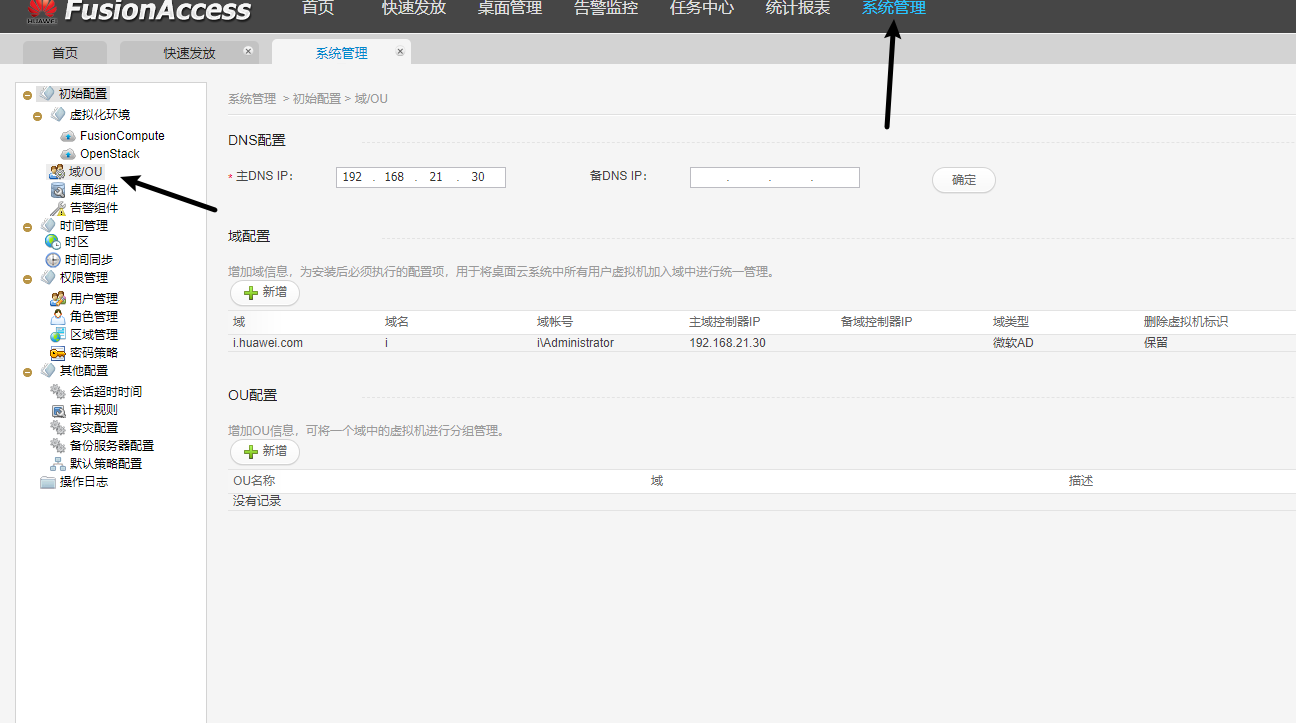Collapse the 权限管理 tree node
This screenshot has height=723, width=1296.
27,277
